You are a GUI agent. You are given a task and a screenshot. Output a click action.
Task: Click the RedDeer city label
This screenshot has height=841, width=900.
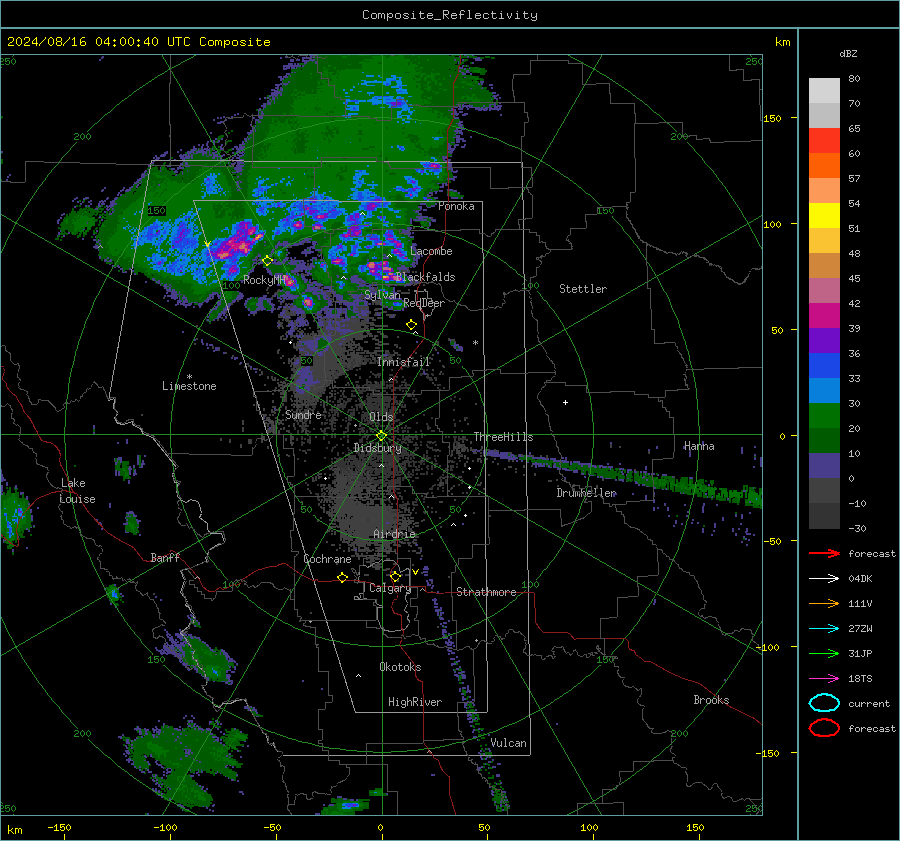tap(424, 303)
